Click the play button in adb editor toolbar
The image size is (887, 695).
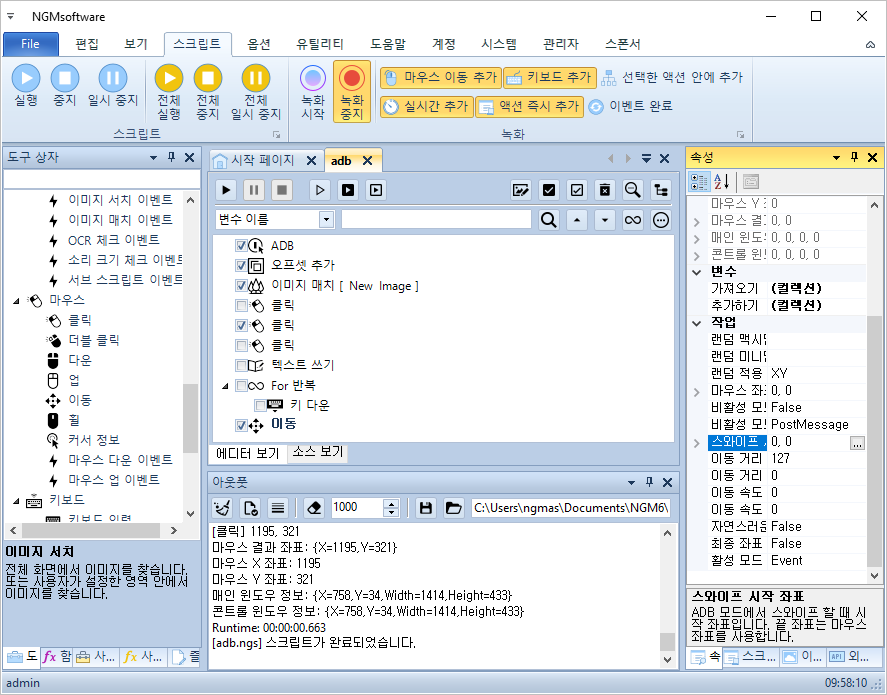point(226,190)
